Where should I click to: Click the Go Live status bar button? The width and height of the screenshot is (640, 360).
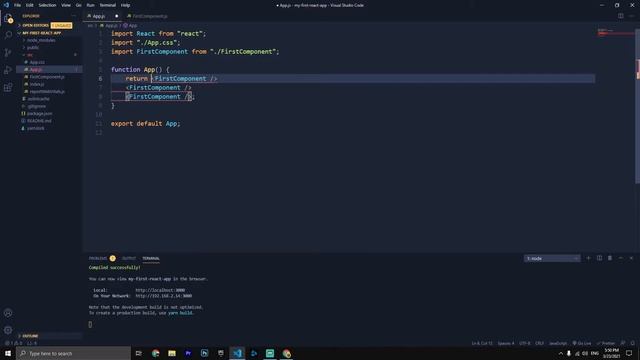[x=582, y=343]
